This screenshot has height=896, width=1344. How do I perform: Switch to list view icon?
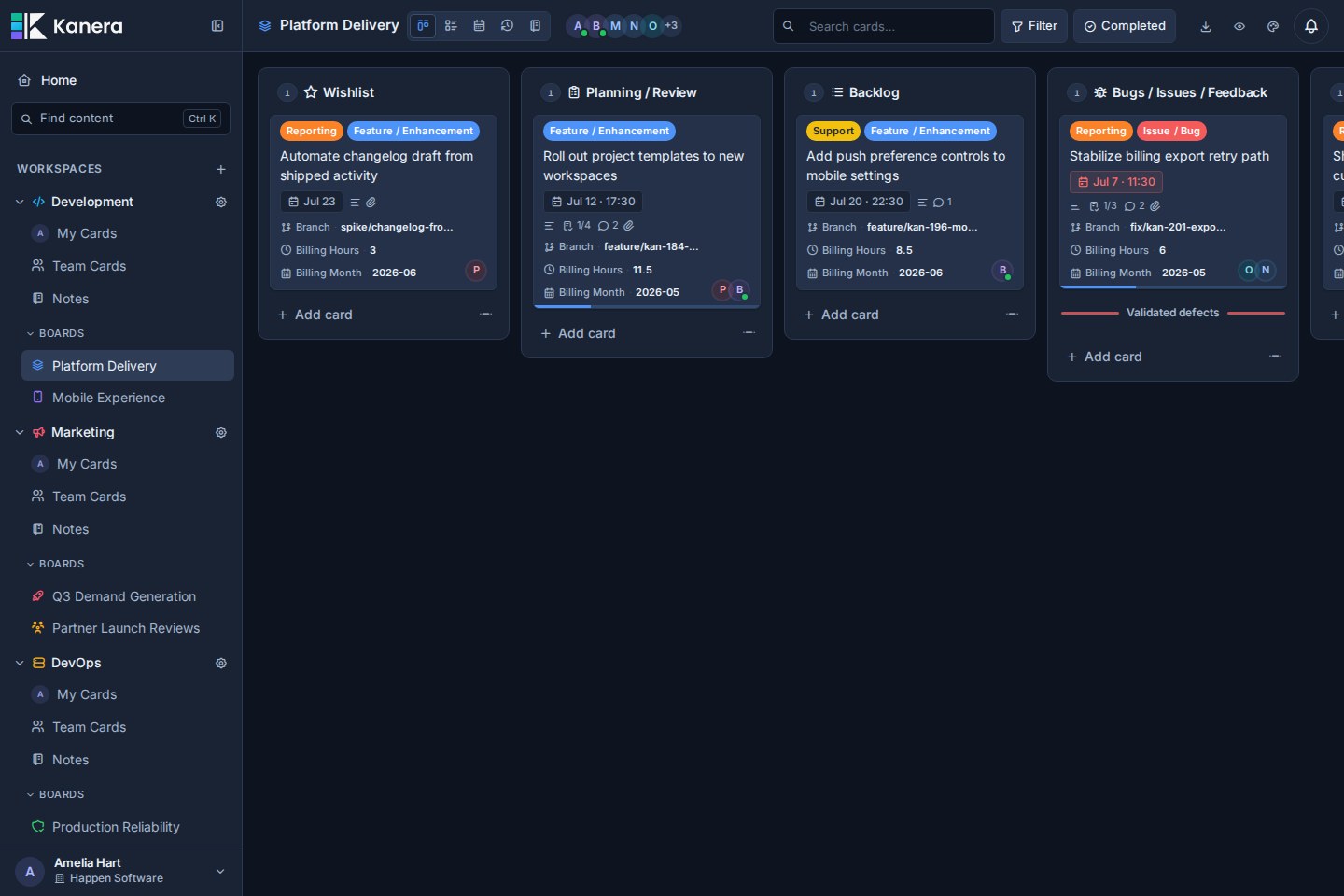tap(451, 26)
